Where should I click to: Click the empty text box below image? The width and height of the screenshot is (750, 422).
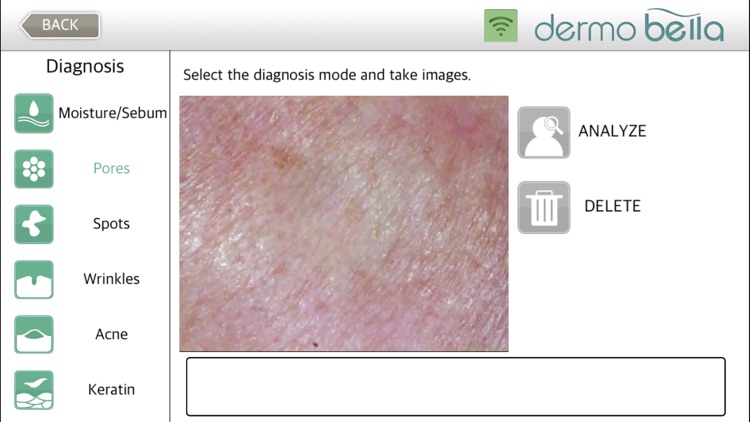coord(456,387)
